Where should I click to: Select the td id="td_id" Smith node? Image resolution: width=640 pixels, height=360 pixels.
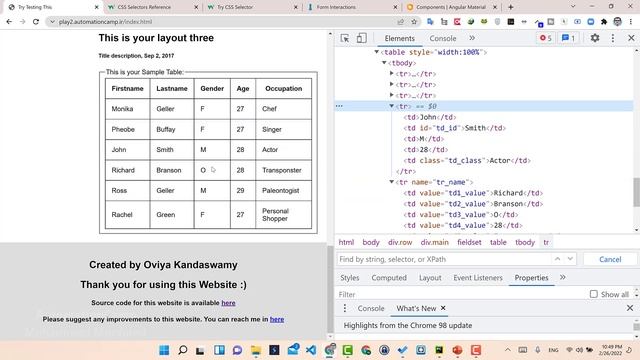(454, 128)
